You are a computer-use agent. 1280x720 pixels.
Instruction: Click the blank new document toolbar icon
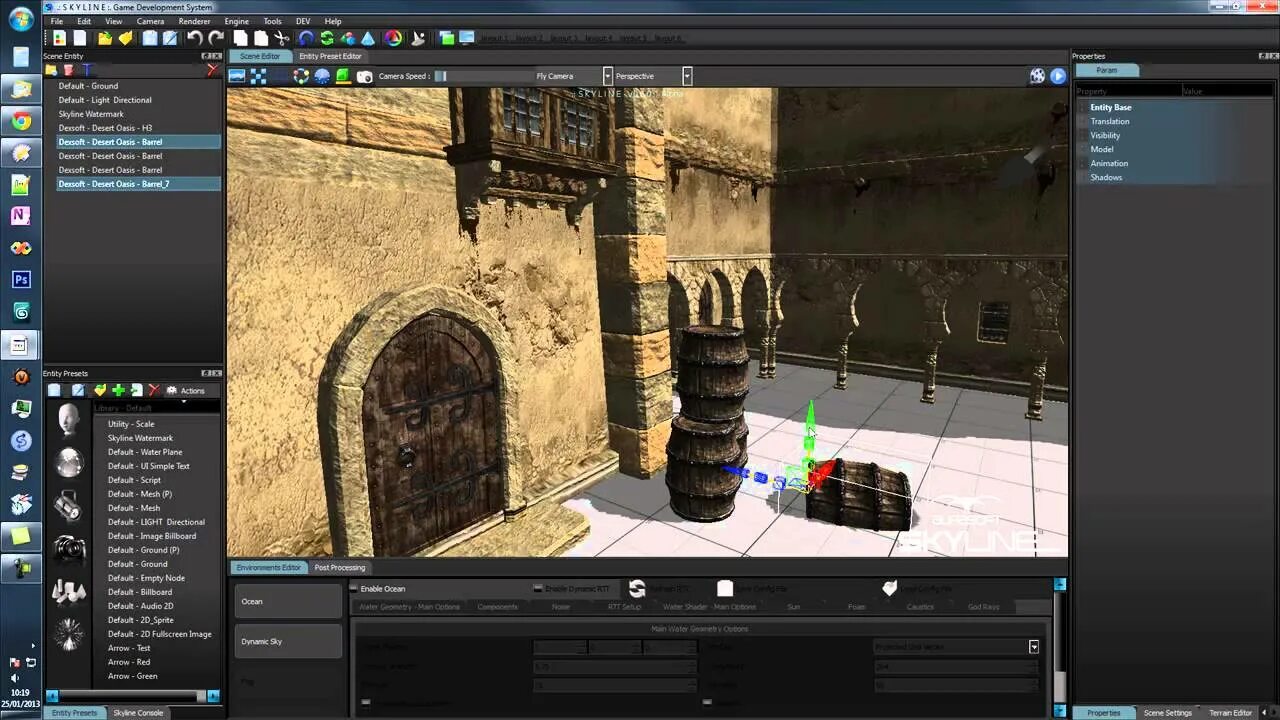[79, 38]
